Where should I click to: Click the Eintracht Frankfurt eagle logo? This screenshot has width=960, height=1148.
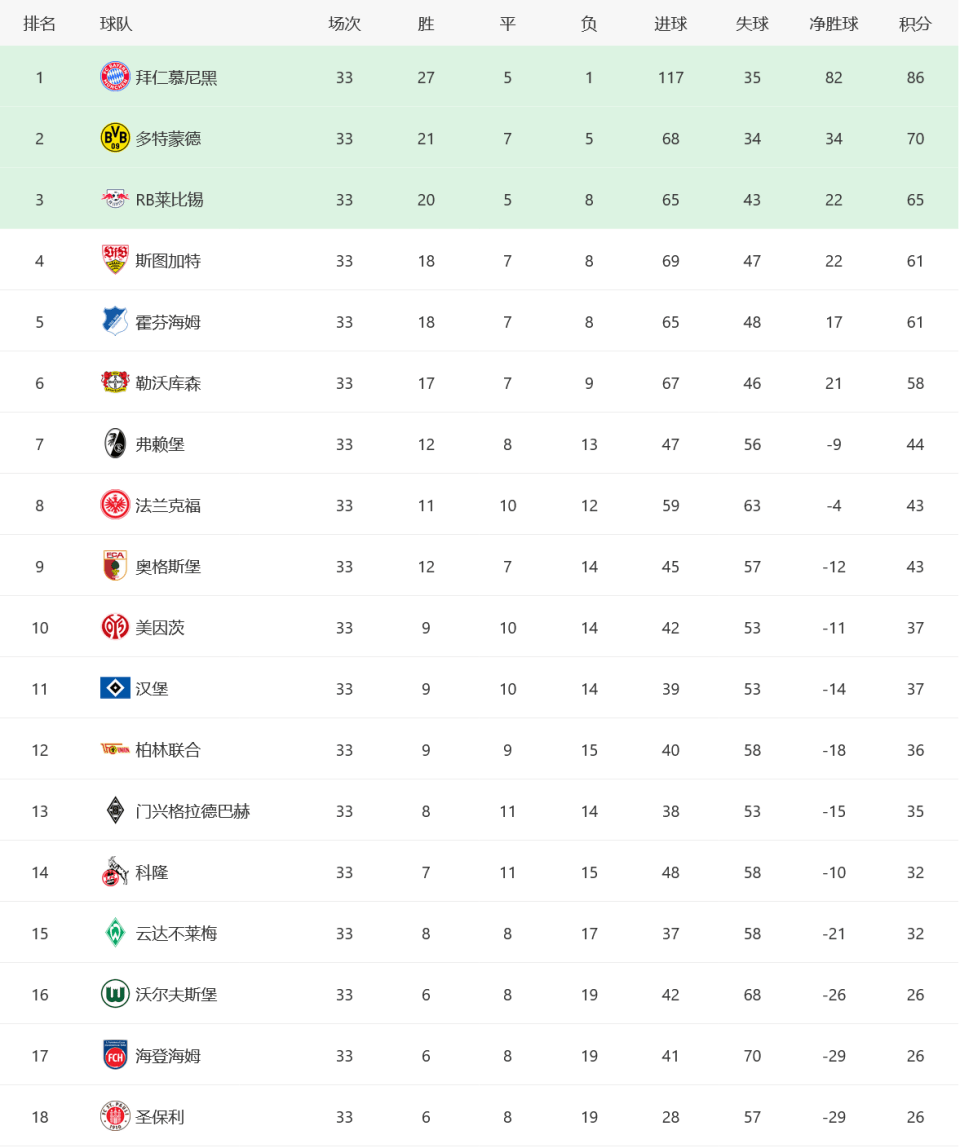coord(115,504)
